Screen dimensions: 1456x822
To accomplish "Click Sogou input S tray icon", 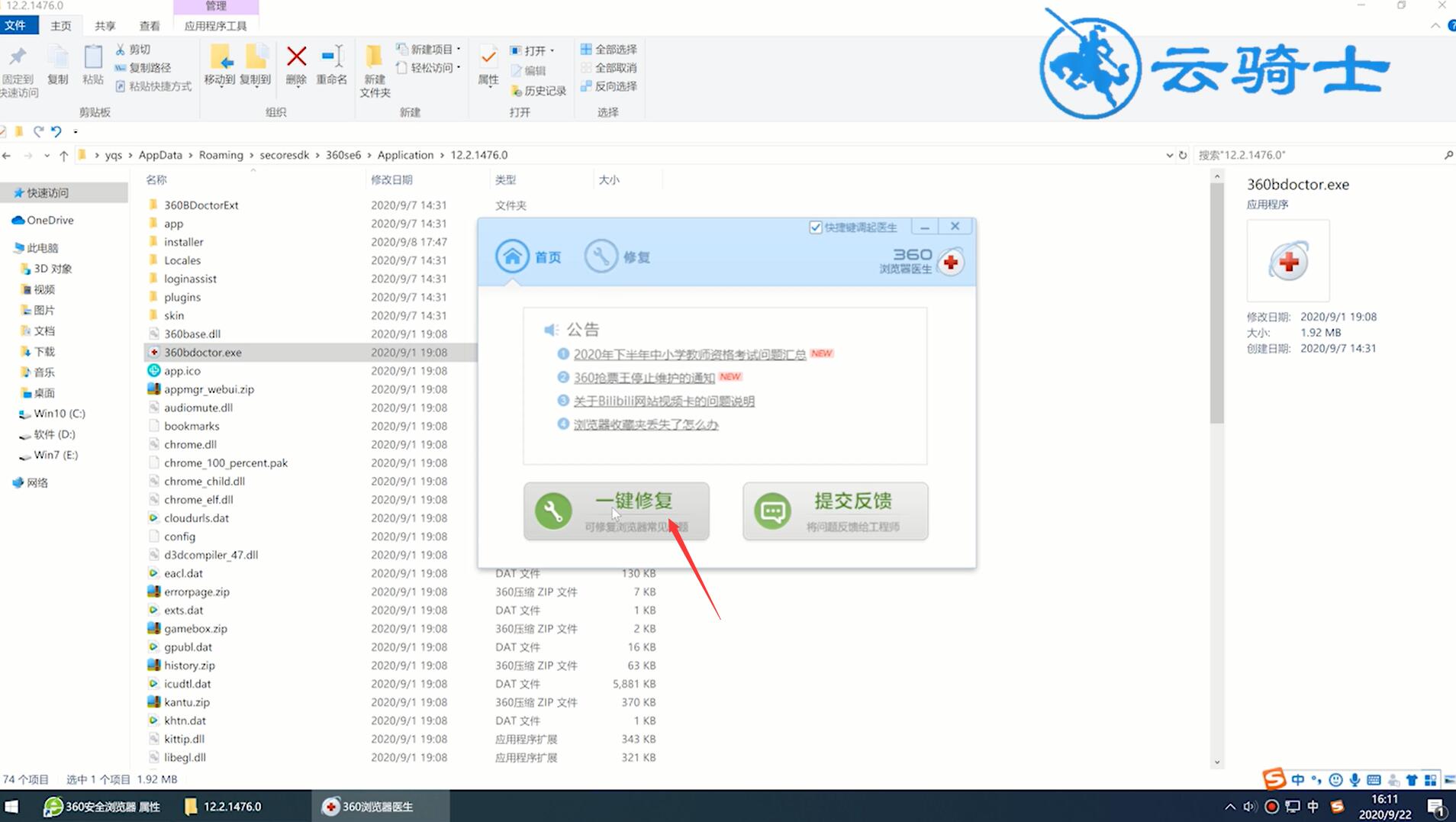I will [1338, 807].
